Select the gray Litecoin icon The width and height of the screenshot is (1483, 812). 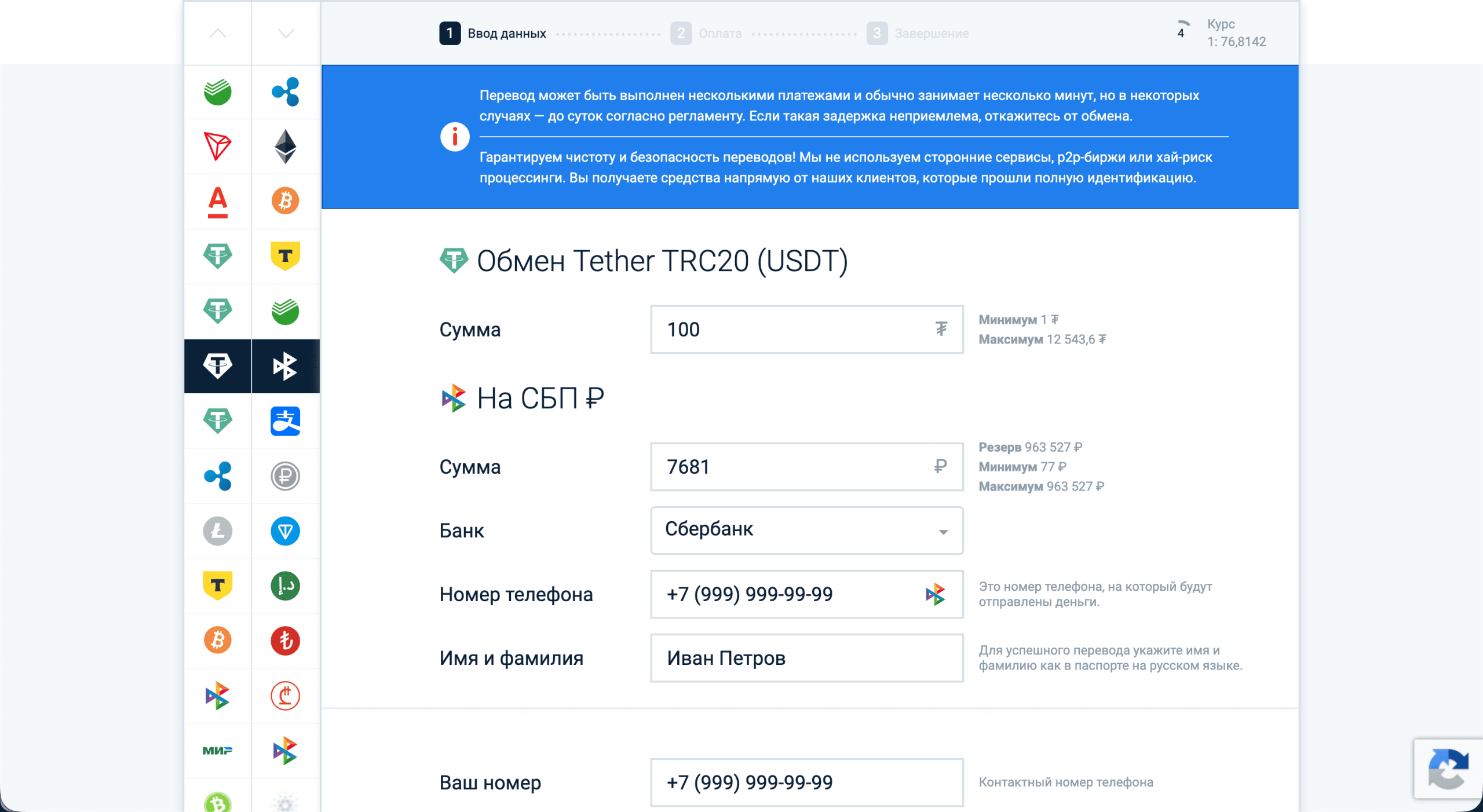point(217,531)
